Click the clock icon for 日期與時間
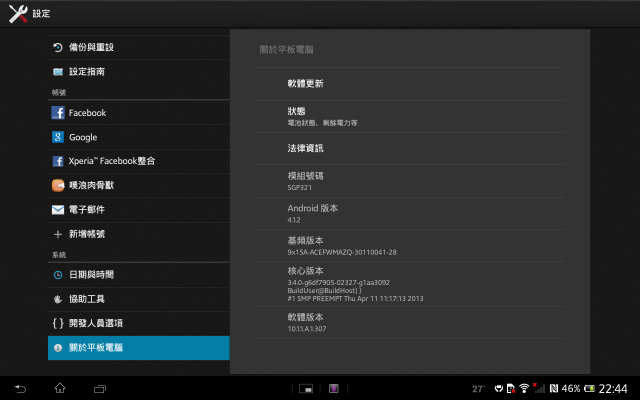 58,275
